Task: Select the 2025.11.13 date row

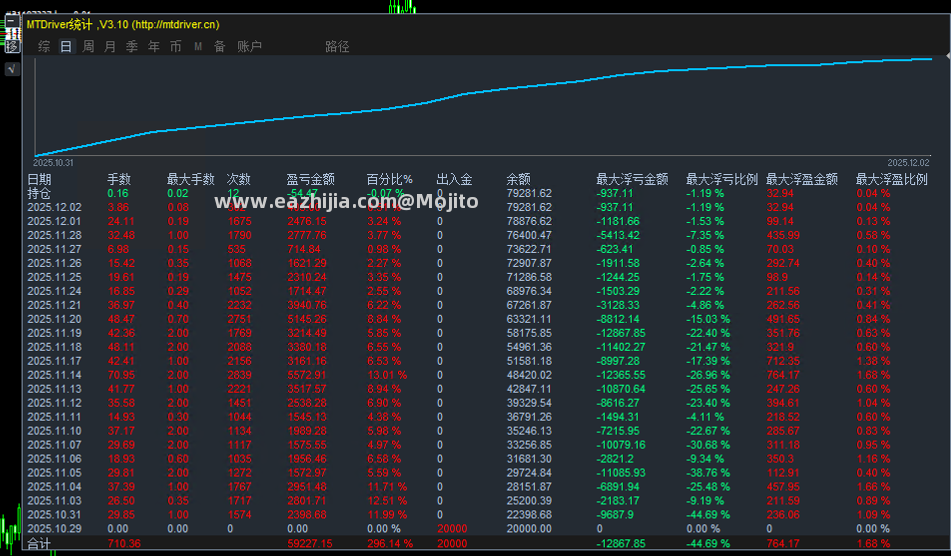Action: pos(54,389)
